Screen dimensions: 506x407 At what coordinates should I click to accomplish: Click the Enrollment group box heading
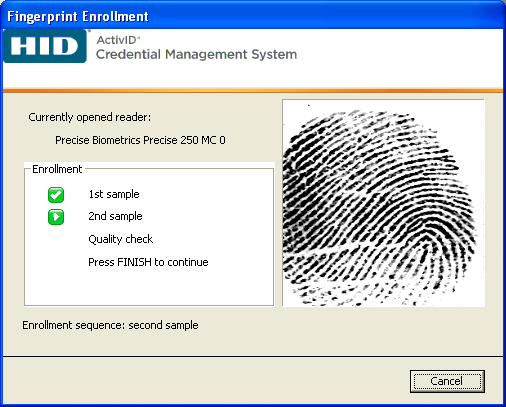point(57,169)
